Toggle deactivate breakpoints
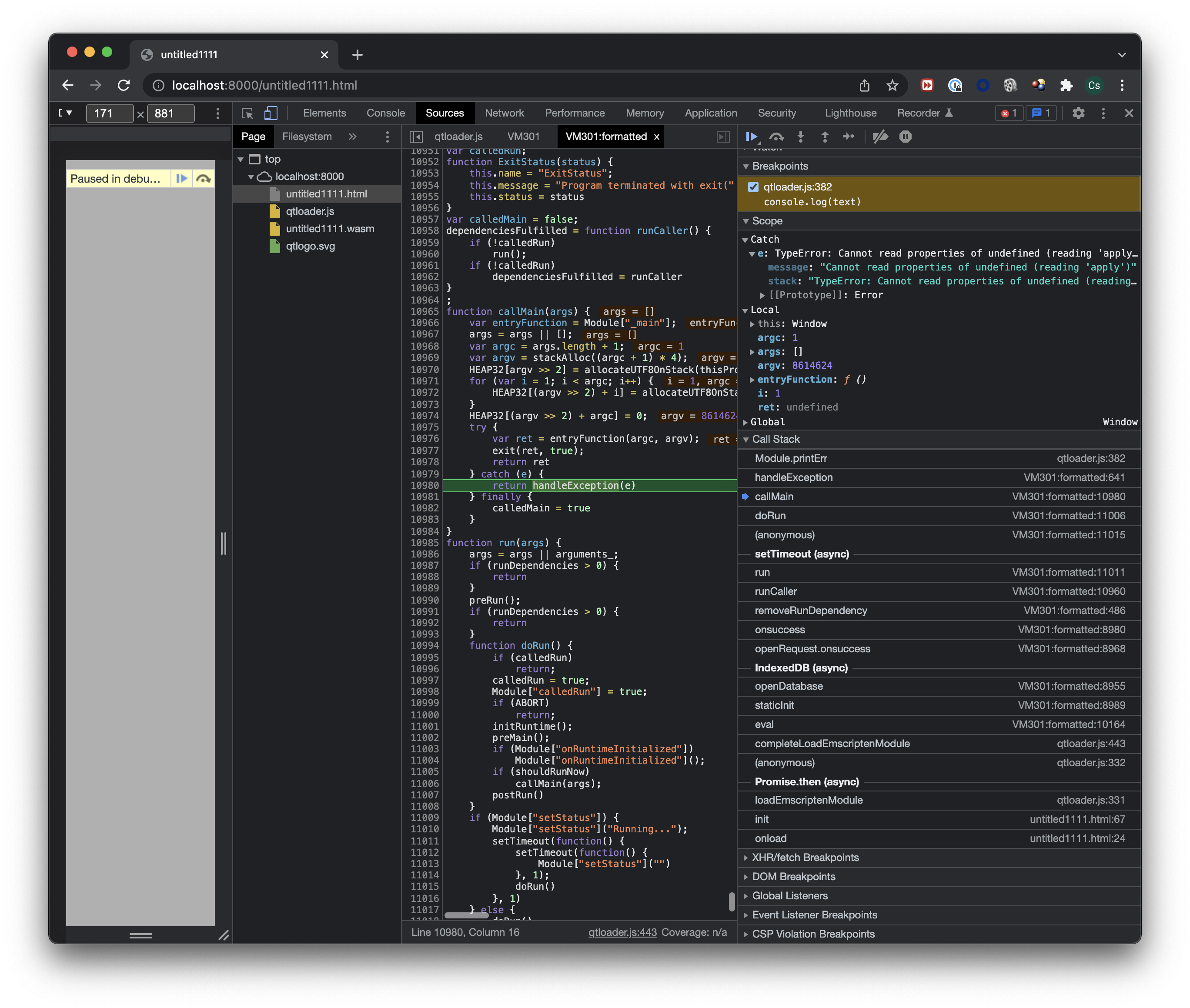The image size is (1190, 1008). coord(880,137)
